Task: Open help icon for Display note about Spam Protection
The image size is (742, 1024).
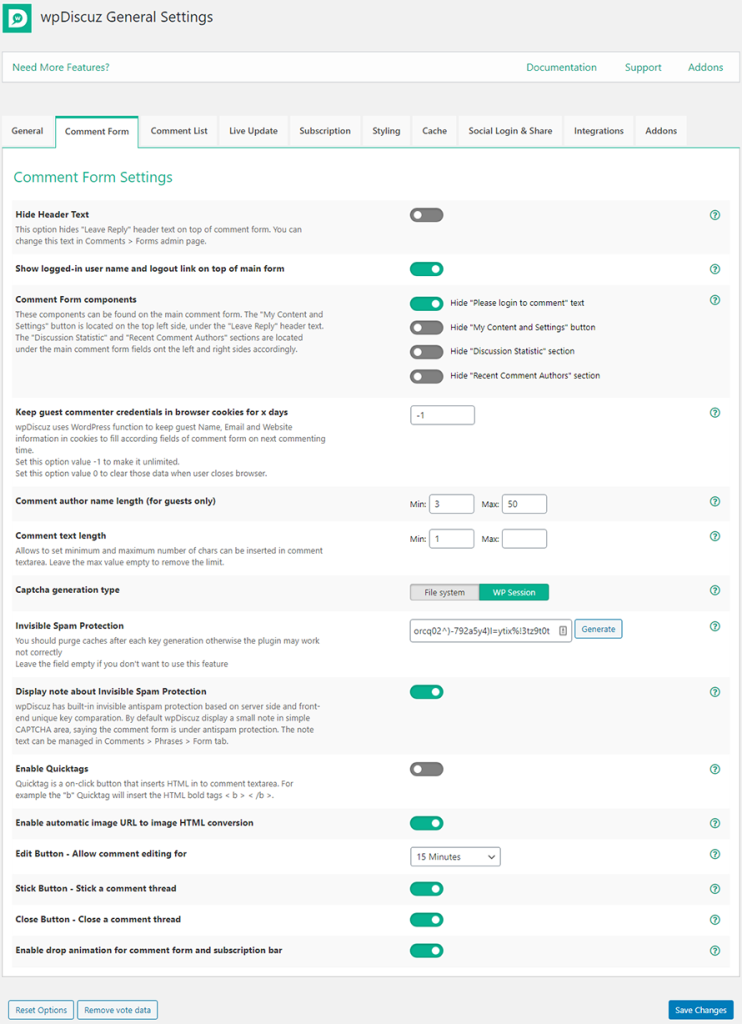Action: click(x=715, y=692)
